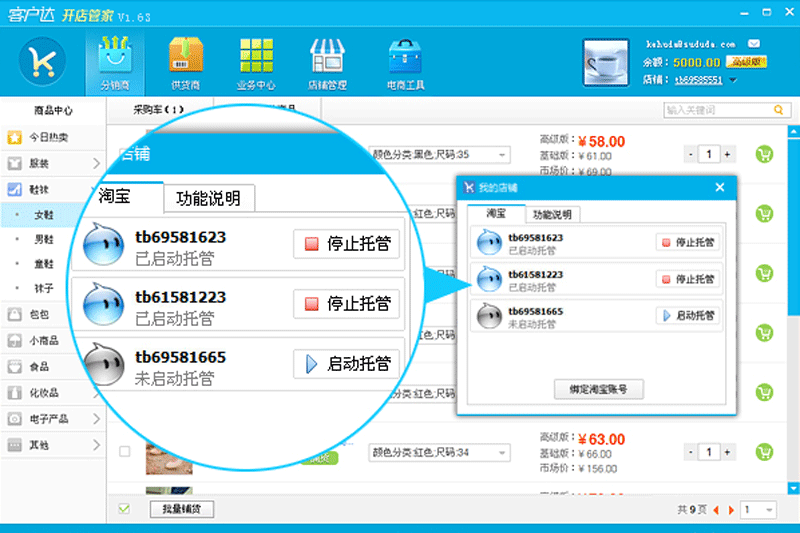This screenshot has width=800, height=533.
Task: Open the 电商工具 toolbox icon
Action: pos(405,56)
